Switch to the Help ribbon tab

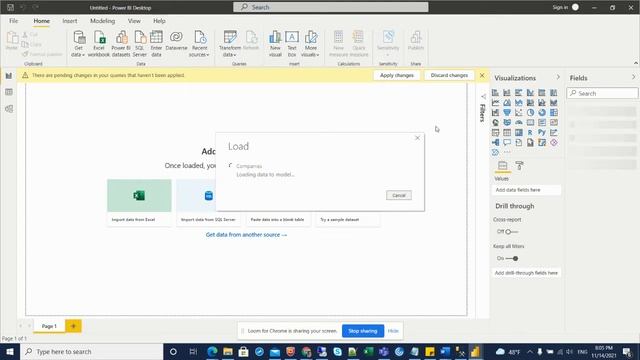(159, 21)
